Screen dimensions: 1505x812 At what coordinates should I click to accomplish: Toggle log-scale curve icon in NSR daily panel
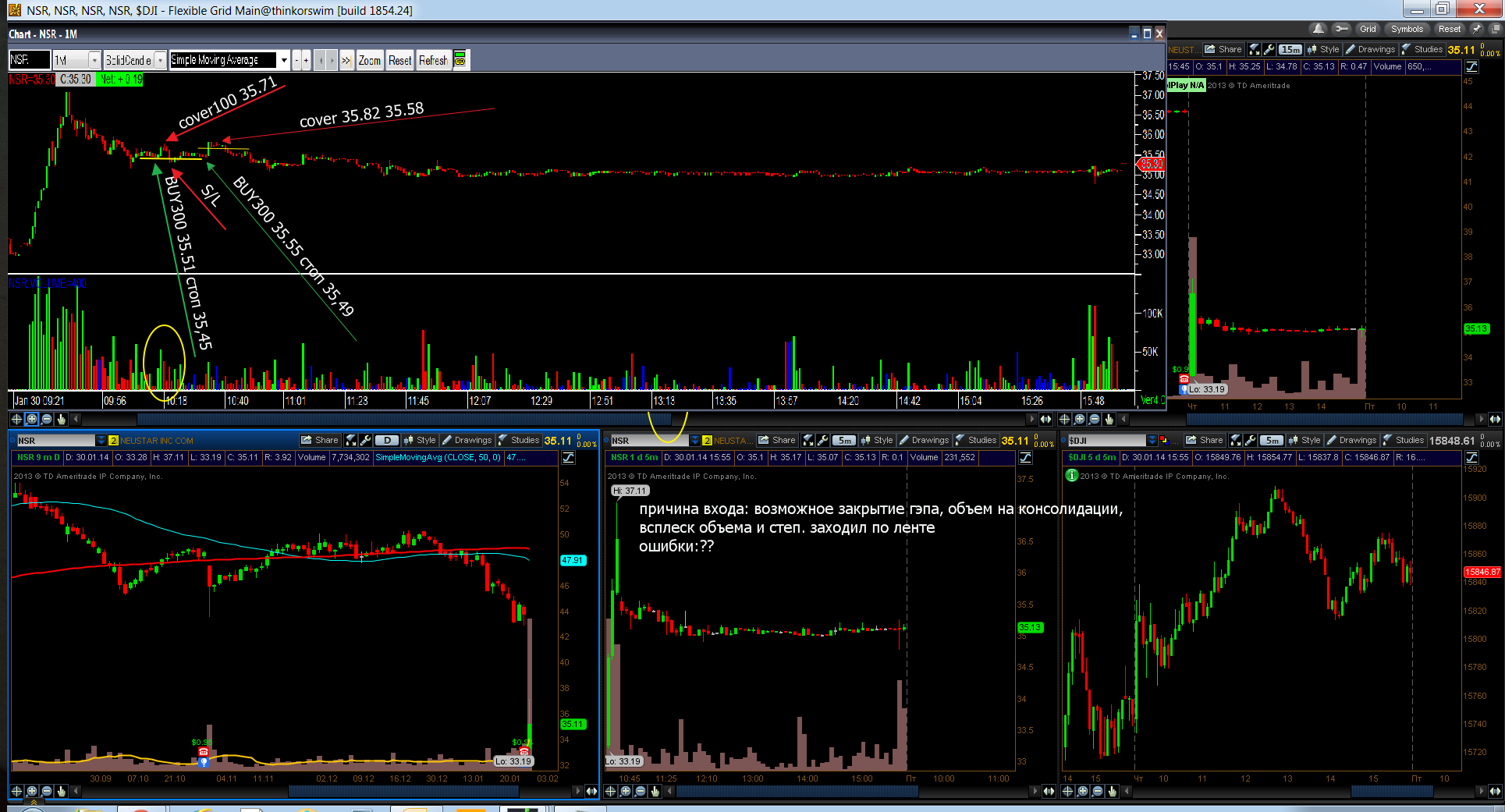coord(569,458)
